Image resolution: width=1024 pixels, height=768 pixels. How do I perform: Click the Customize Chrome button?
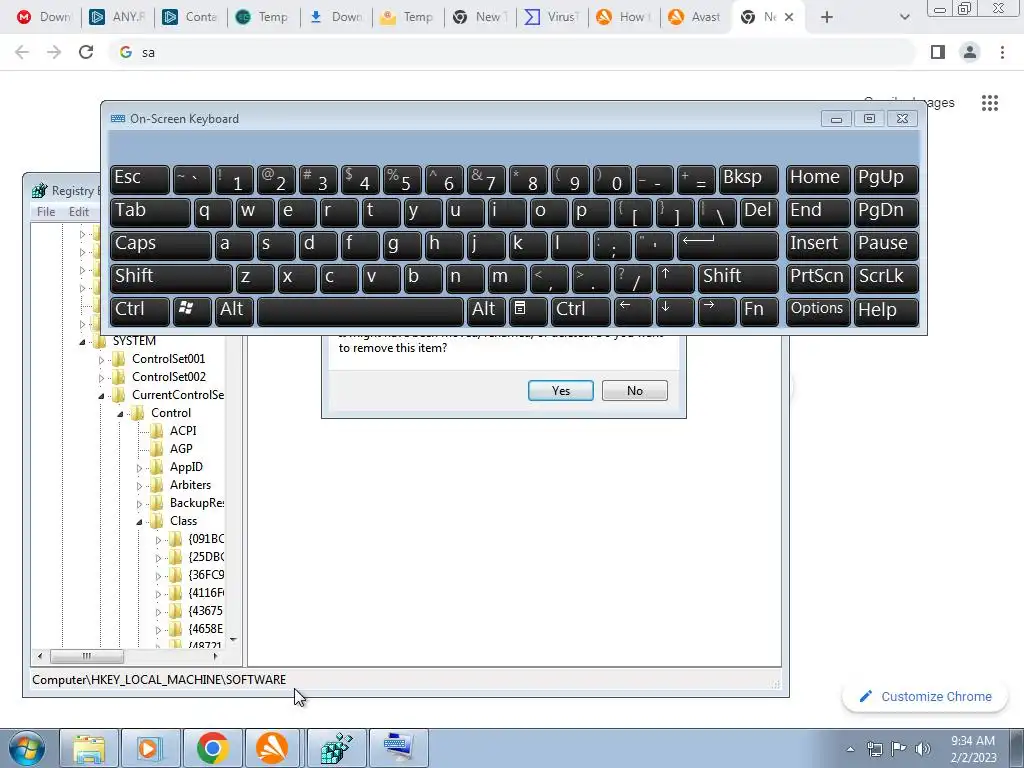tap(926, 696)
